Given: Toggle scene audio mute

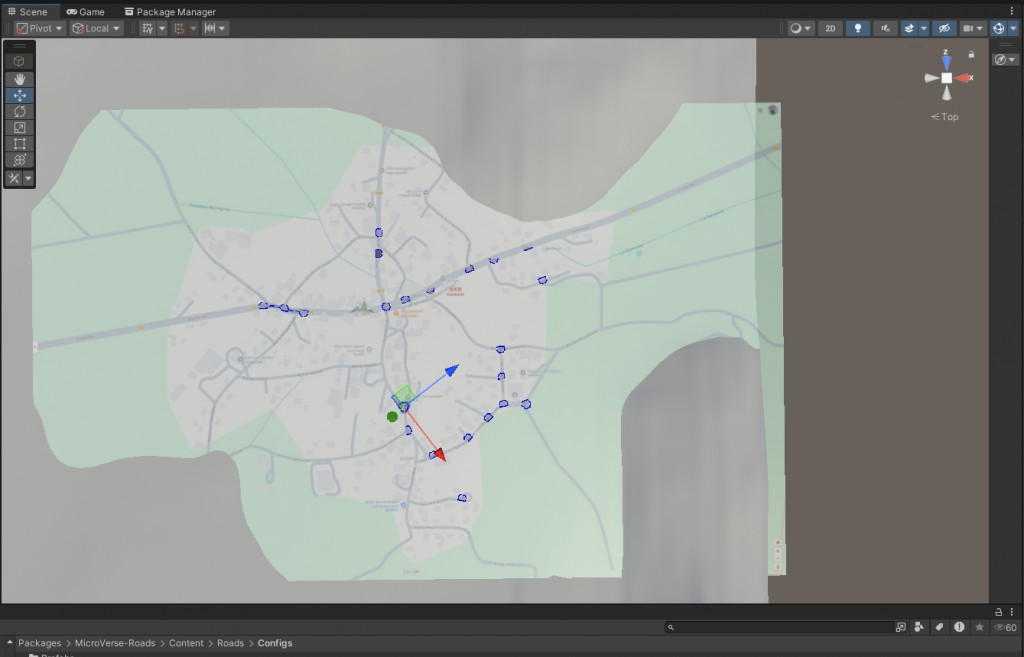Looking at the screenshot, I should pyautogui.click(x=885, y=28).
